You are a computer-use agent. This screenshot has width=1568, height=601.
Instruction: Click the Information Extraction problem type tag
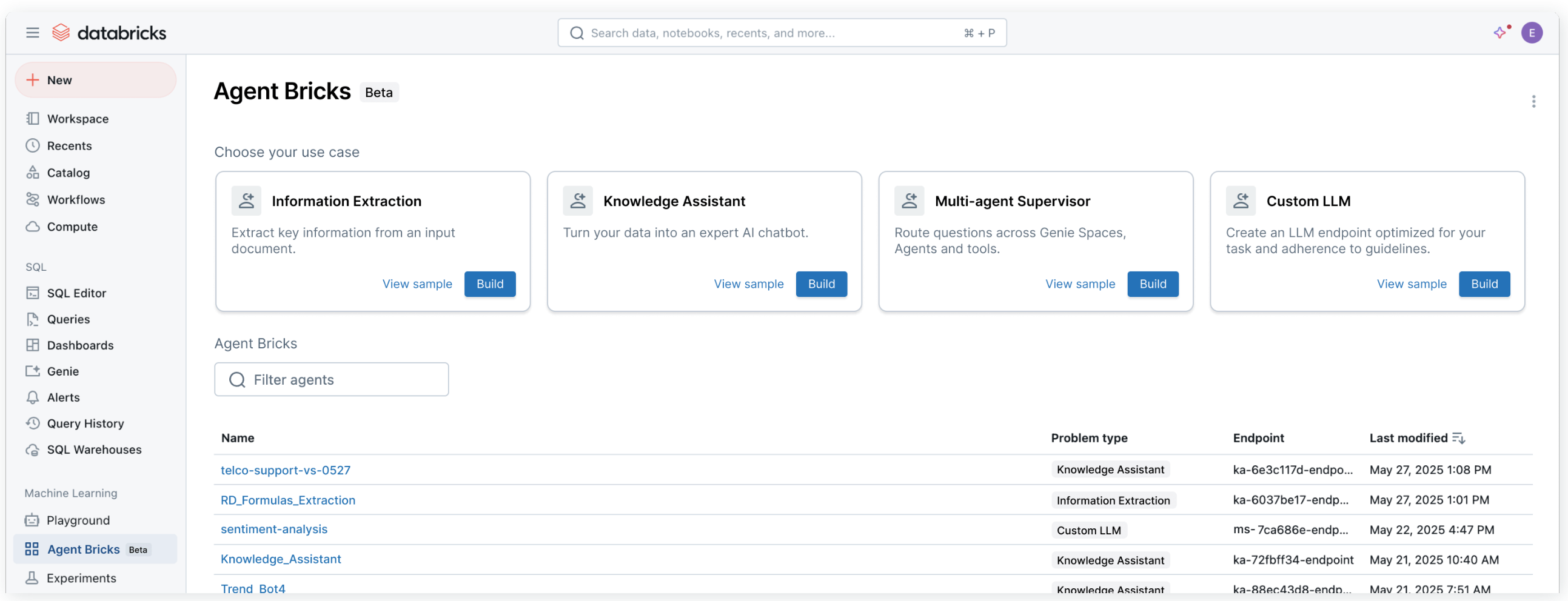coord(1113,500)
